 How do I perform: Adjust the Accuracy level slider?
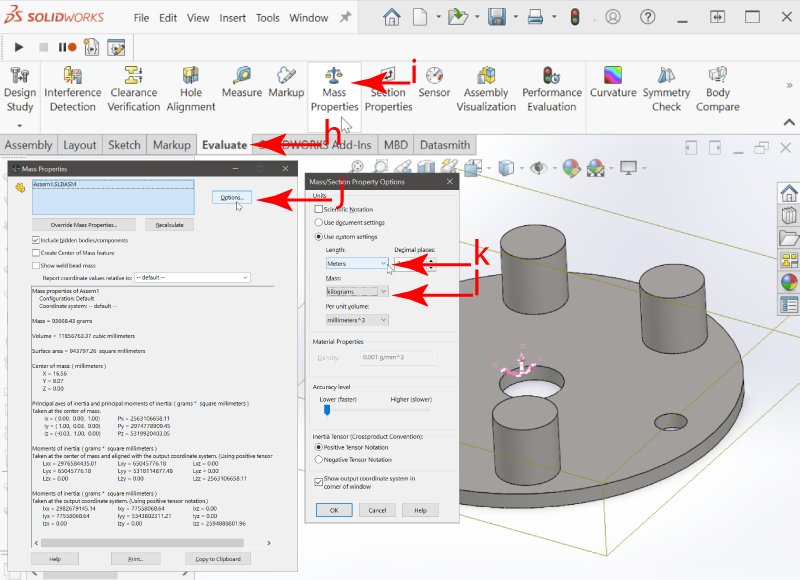(x=327, y=410)
